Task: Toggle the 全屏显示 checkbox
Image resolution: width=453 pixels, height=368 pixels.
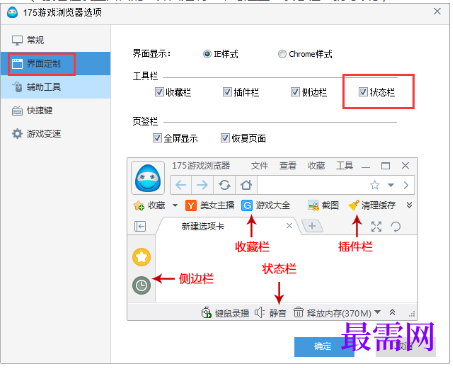Action: pos(157,138)
